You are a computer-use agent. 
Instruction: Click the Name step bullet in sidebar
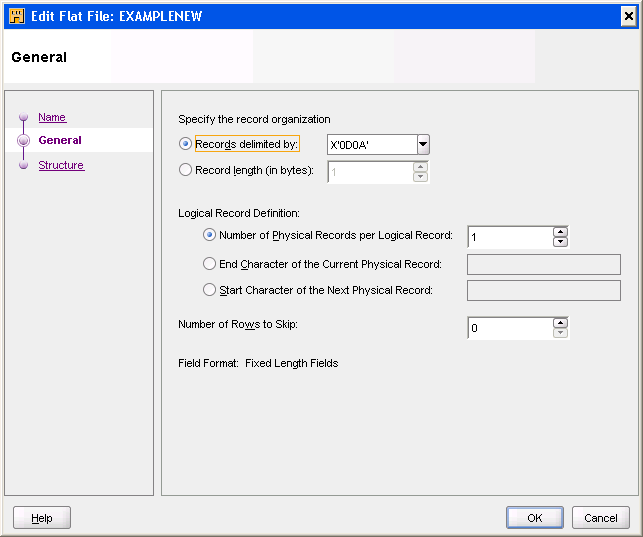pyautogui.click(x=23, y=118)
